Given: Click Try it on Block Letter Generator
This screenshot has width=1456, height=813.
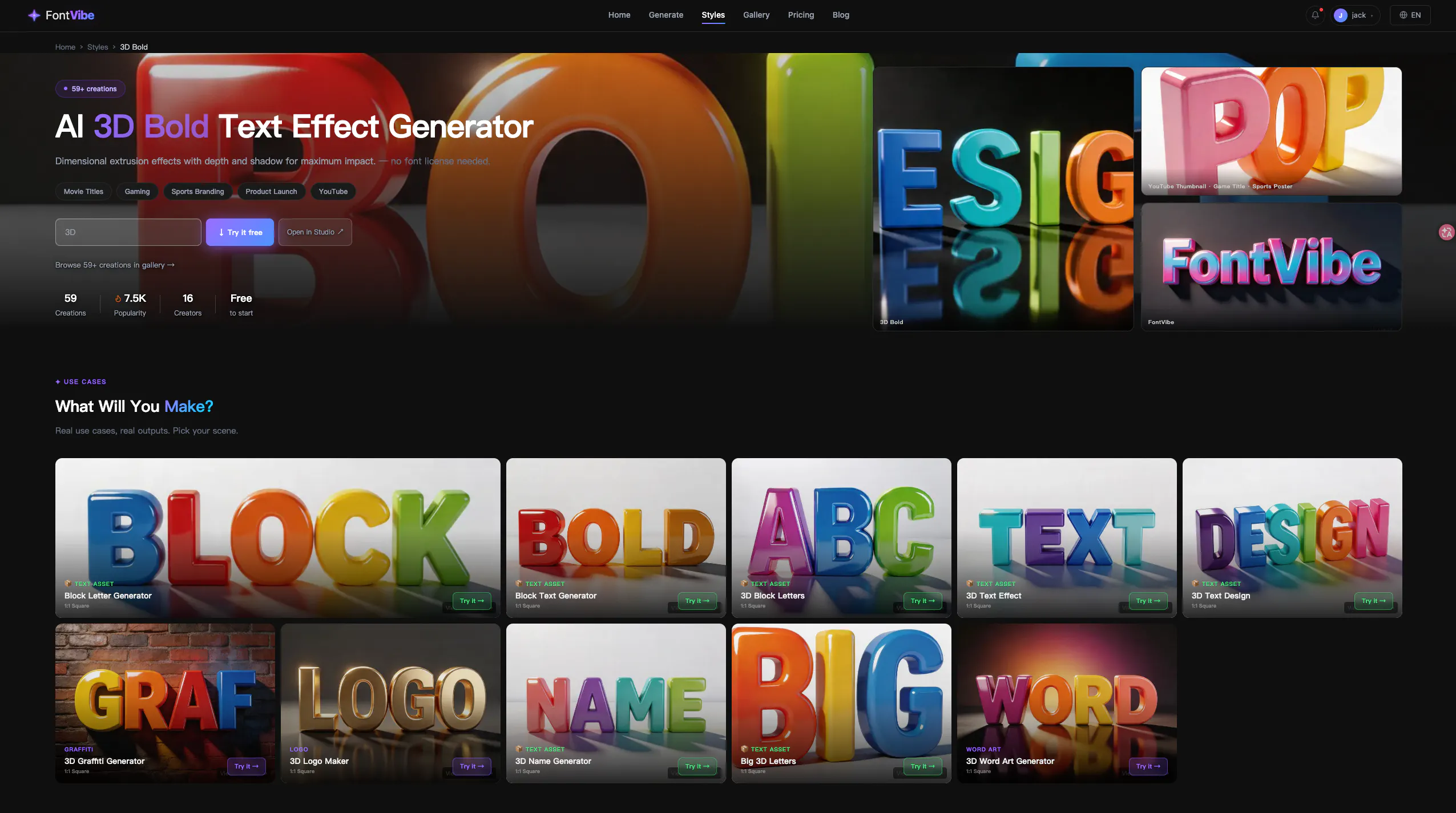Looking at the screenshot, I should pos(471,601).
